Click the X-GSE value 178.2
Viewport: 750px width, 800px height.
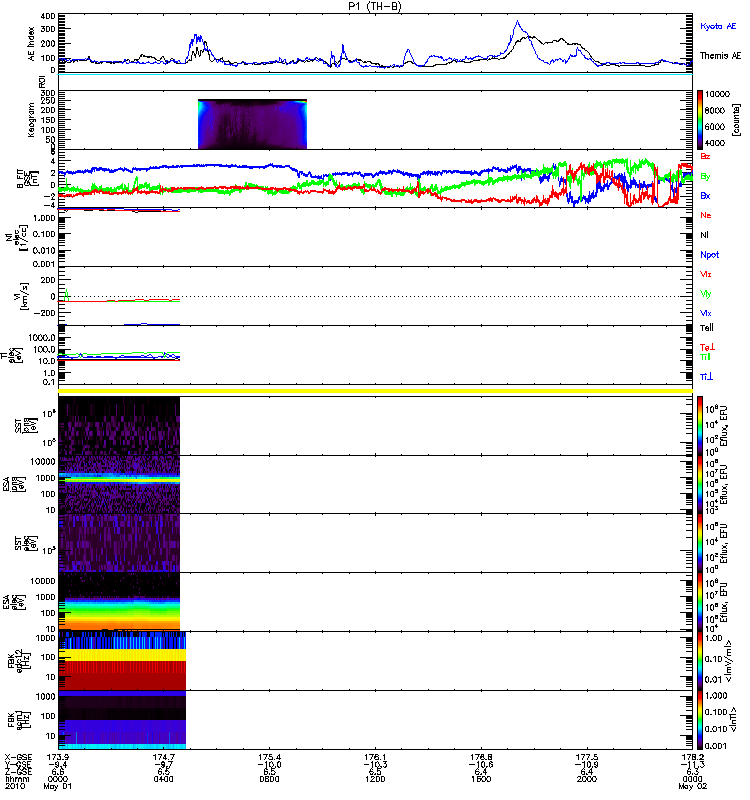(x=692, y=757)
